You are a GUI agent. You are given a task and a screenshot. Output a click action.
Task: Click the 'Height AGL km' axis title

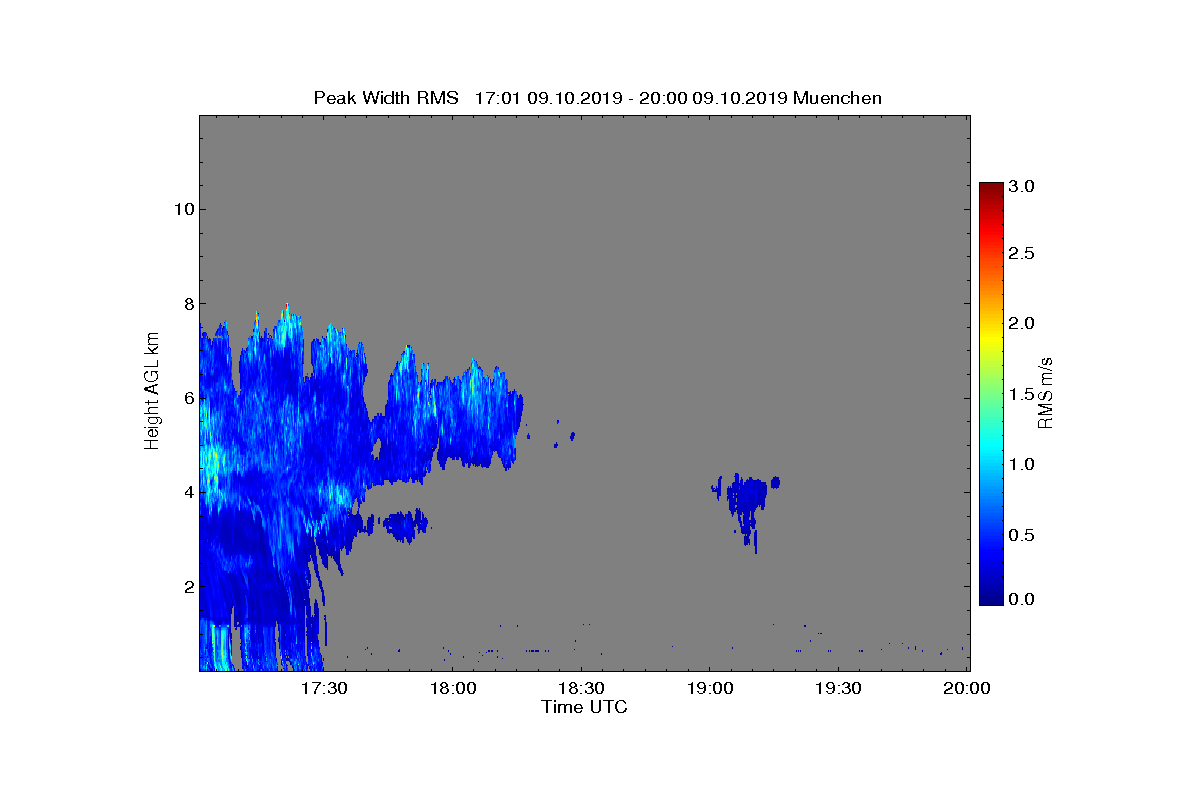[x=152, y=392]
